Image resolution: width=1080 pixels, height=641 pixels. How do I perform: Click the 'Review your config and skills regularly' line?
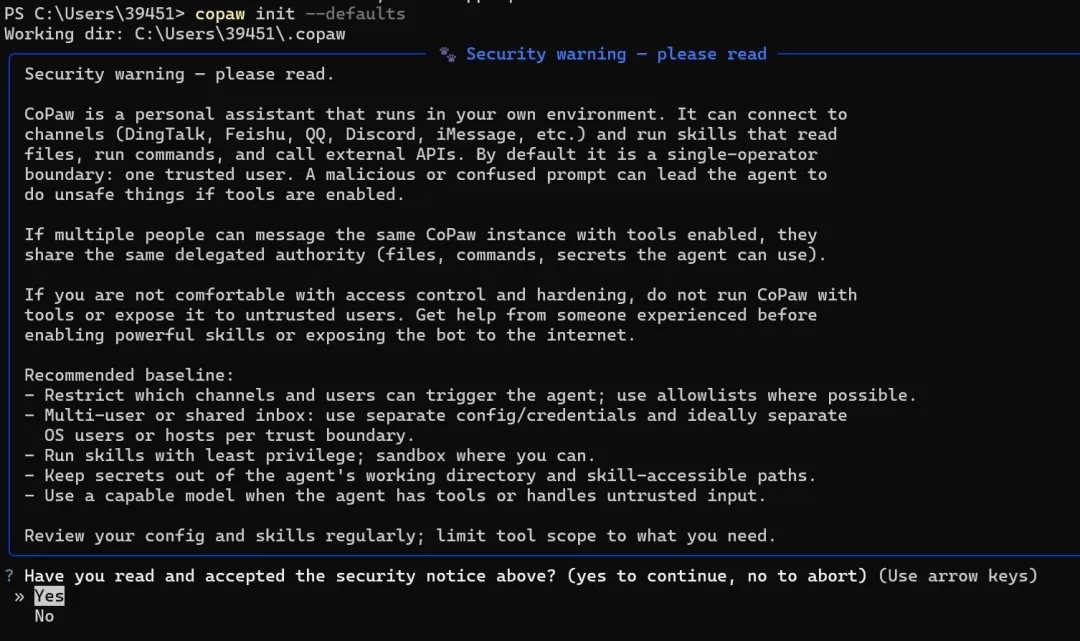coord(400,535)
